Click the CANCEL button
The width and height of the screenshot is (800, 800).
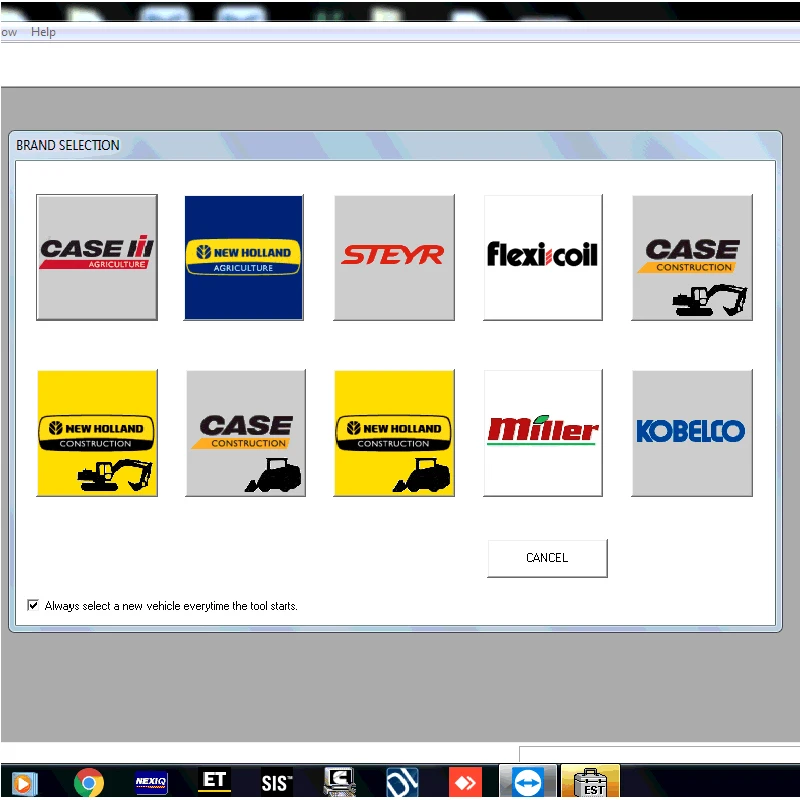[547, 558]
